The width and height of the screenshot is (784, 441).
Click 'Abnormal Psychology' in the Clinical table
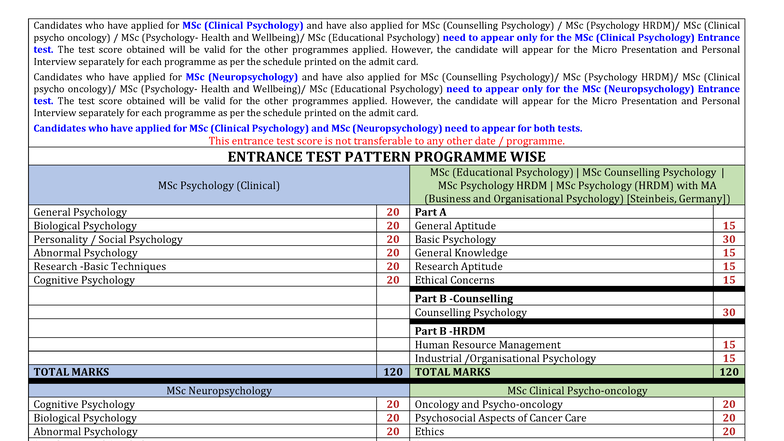(86, 252)
